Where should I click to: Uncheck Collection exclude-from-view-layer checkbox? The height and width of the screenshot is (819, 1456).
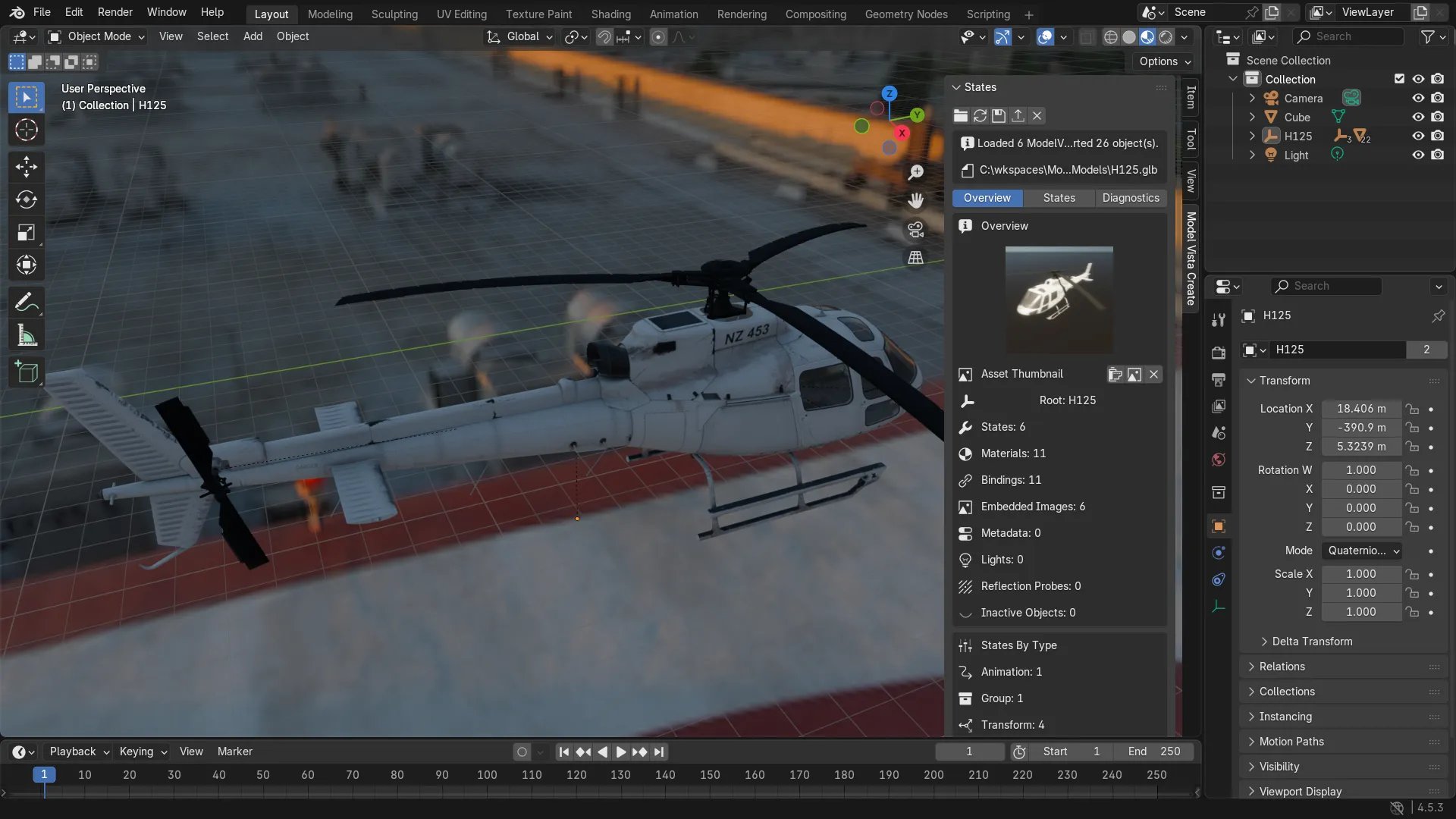1399,79
